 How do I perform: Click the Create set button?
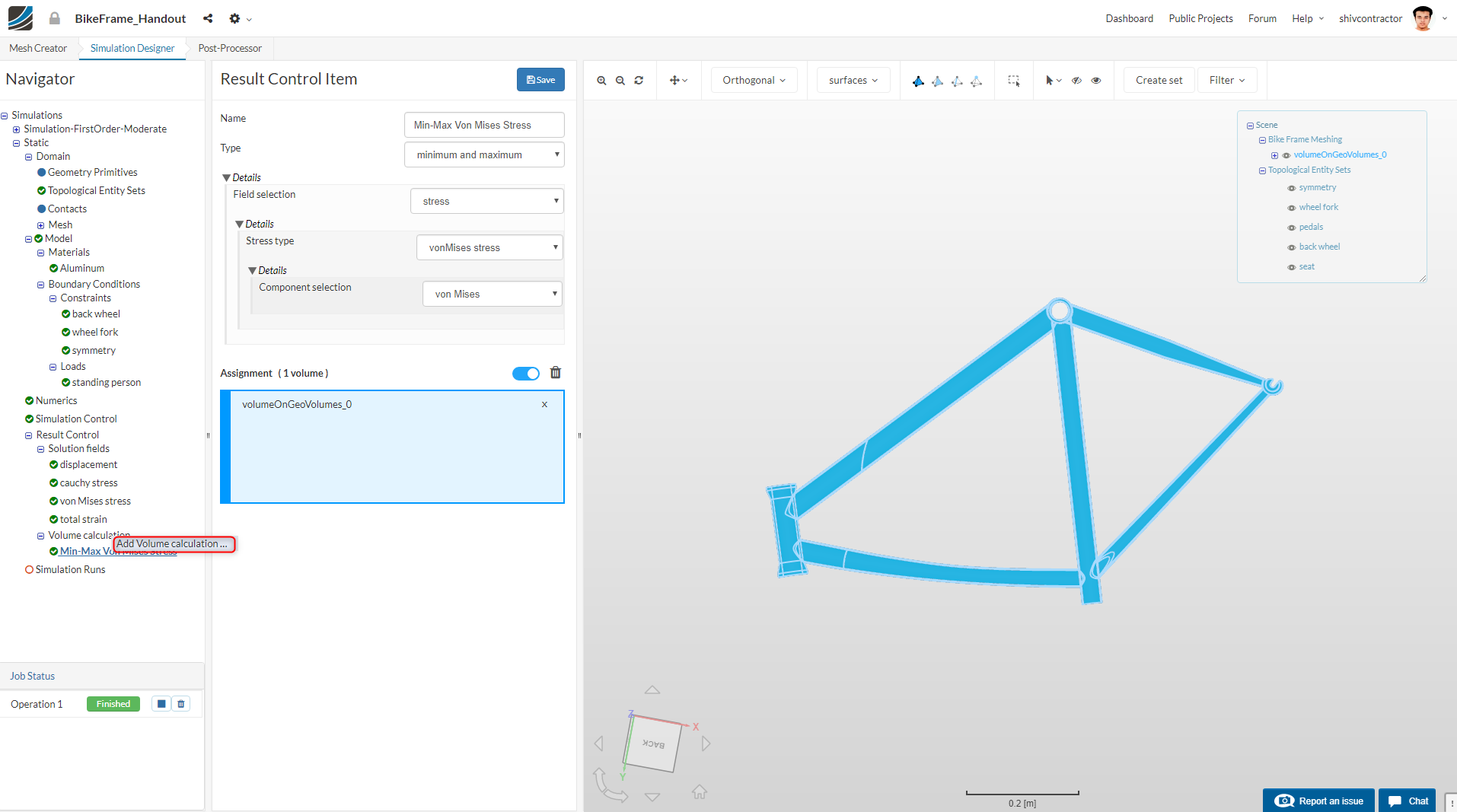1159,81
